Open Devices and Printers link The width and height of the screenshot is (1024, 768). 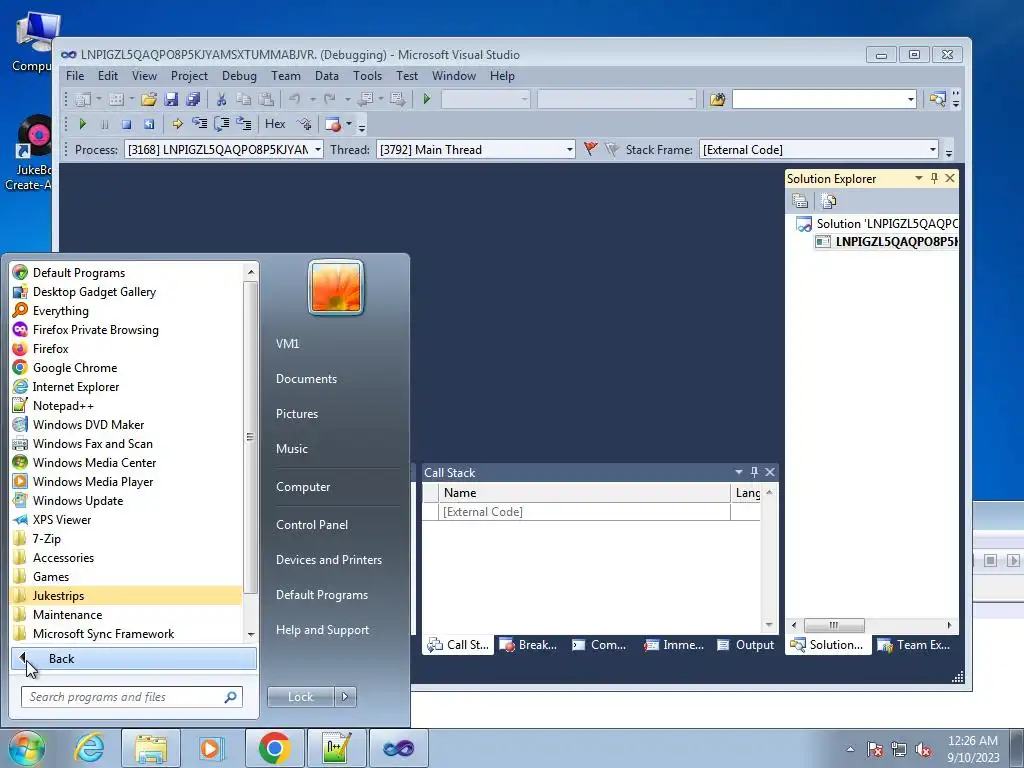point(328,560)
